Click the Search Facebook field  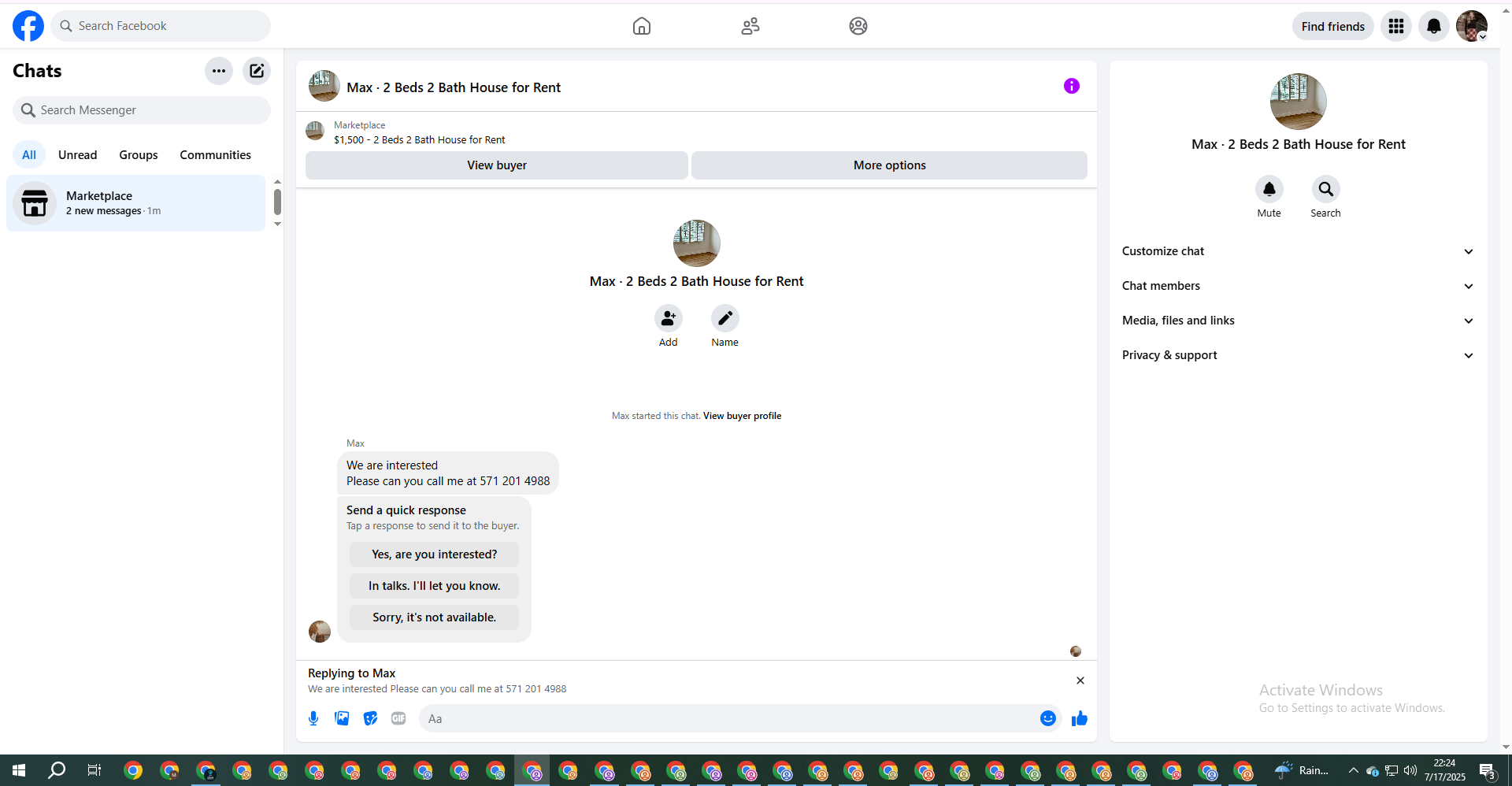coord(161,26)
